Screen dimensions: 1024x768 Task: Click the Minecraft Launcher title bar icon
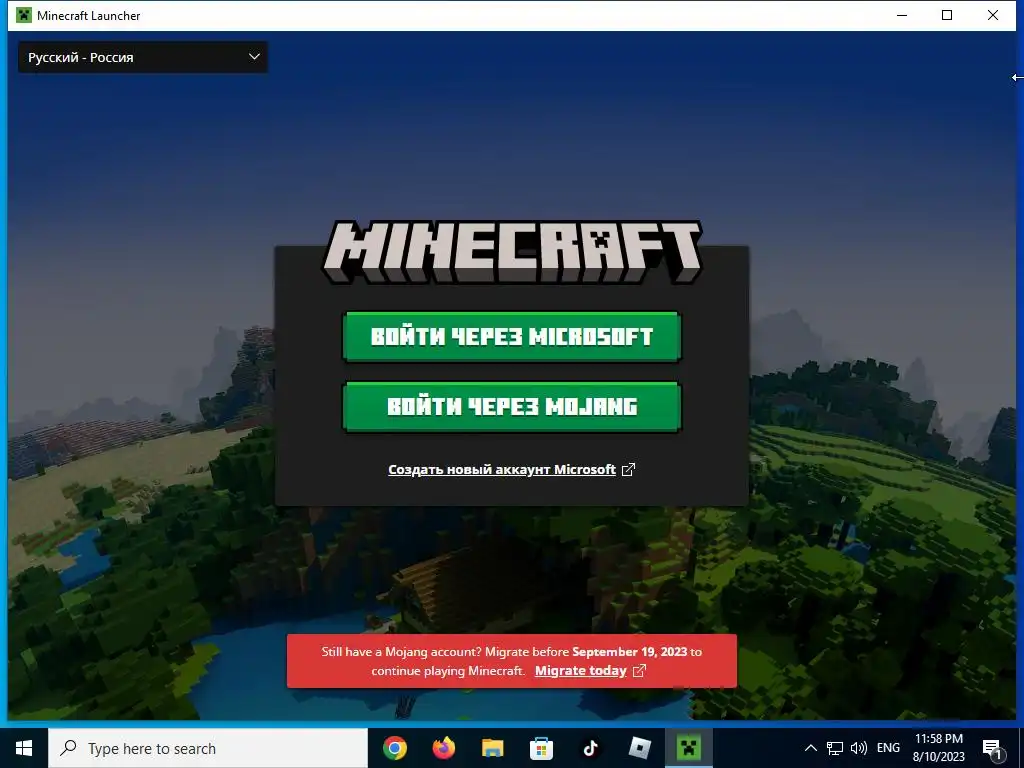(24, 15)
